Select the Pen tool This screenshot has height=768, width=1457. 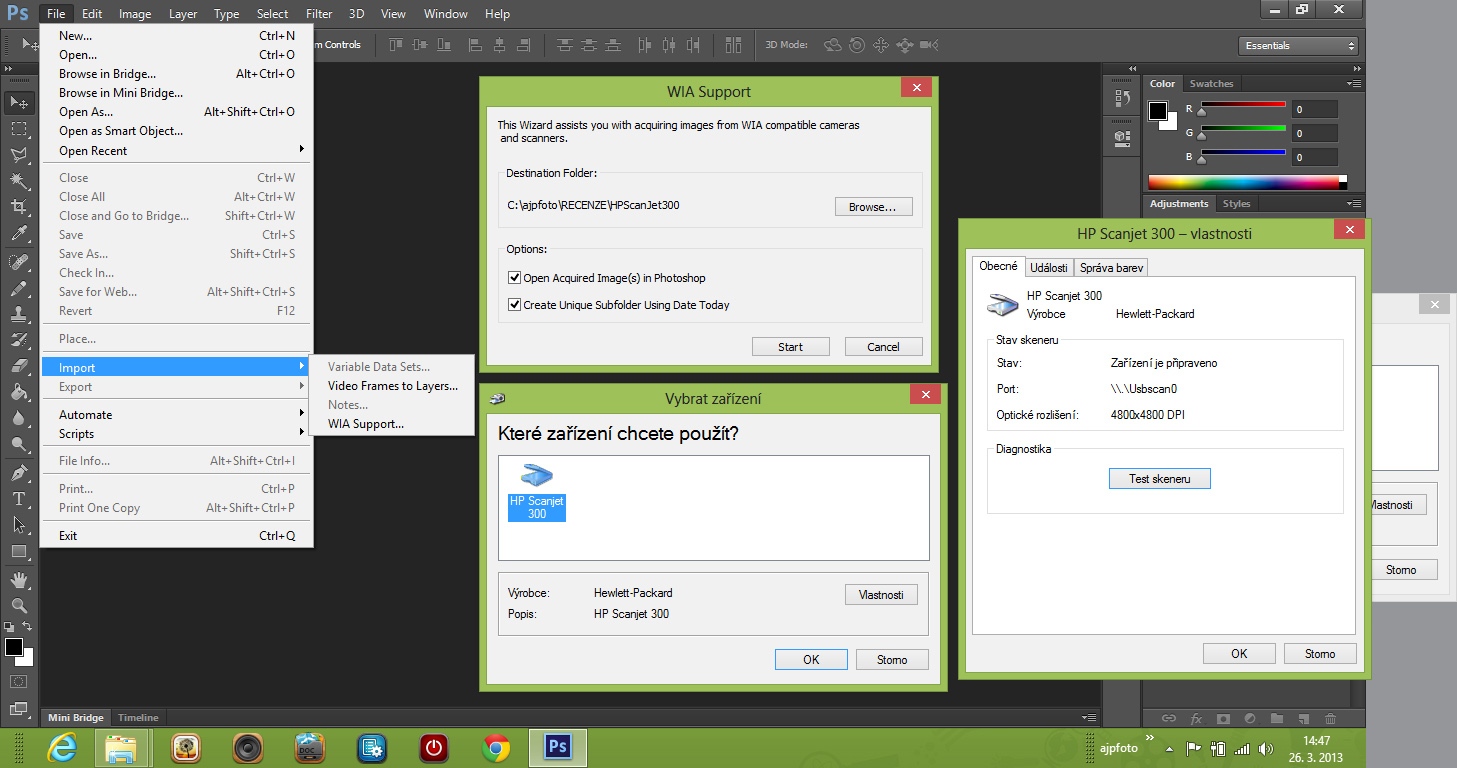tap(19, 472)
